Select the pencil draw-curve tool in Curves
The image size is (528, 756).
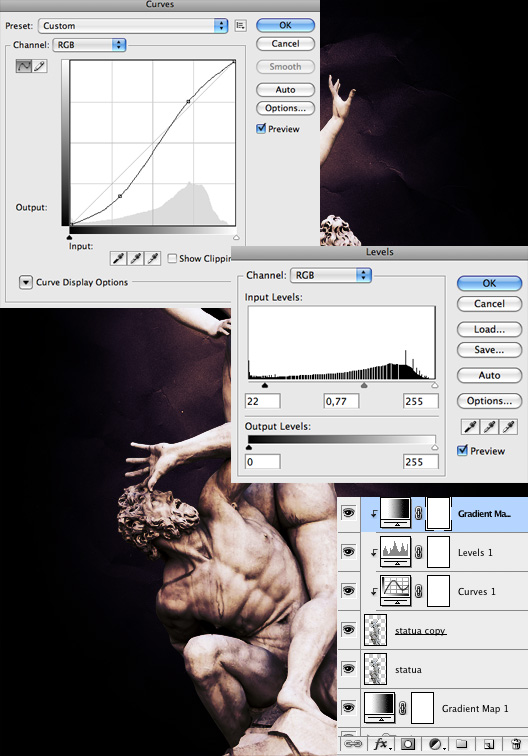(40, 66)
